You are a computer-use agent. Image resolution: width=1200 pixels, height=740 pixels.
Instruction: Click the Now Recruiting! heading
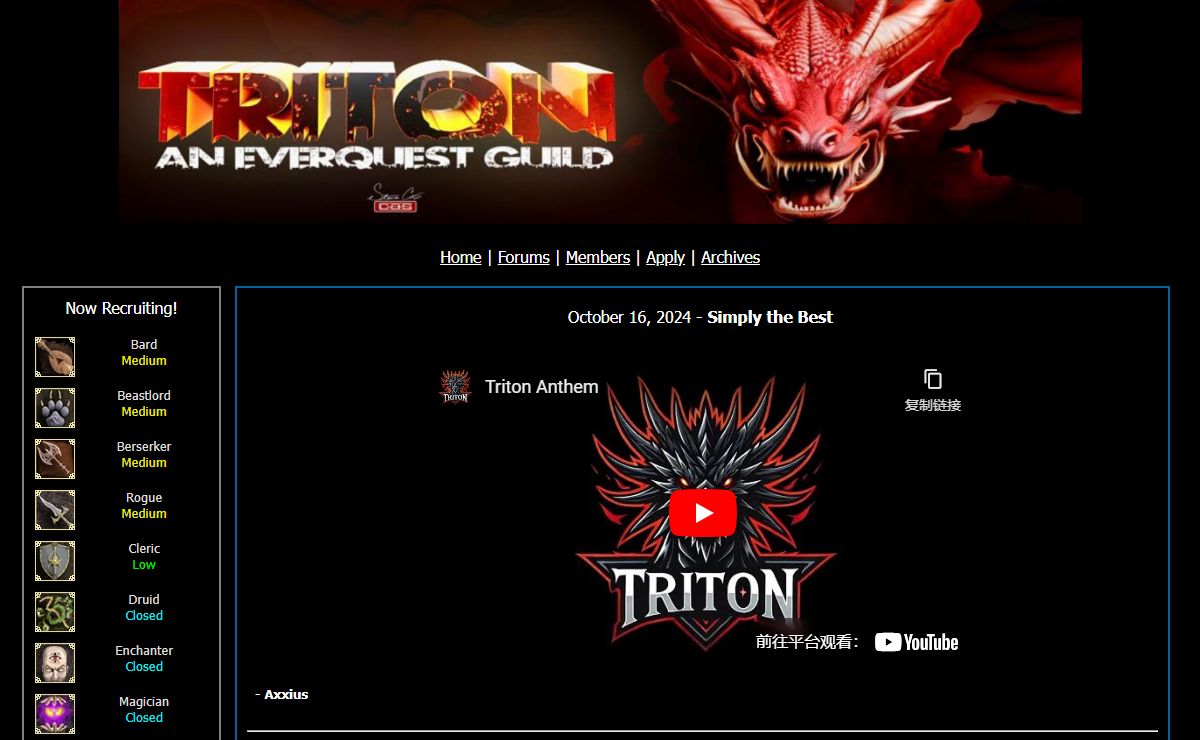coord(121,308)
